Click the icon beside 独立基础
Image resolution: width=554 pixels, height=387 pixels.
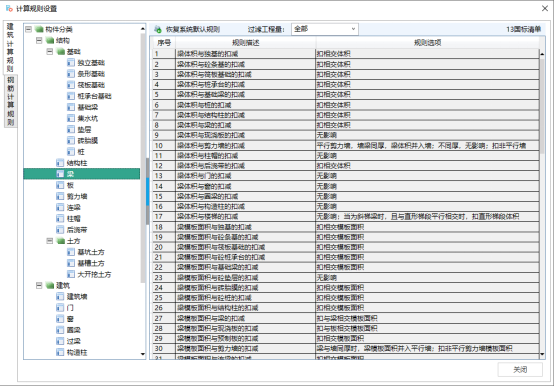point(71,63)
